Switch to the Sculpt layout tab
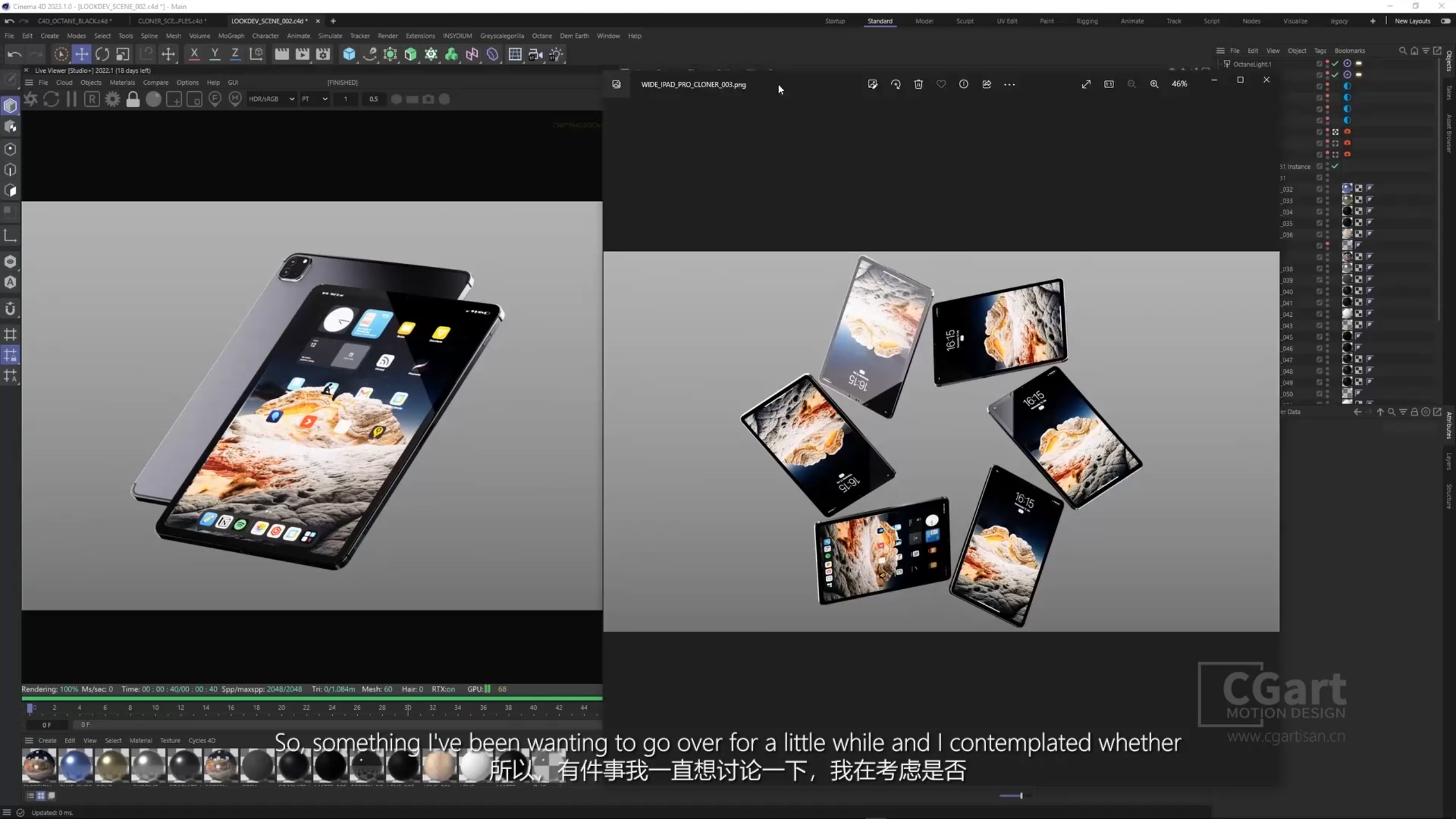Image resolution: width=1456 pixels, height=819 pixels. 965,21
